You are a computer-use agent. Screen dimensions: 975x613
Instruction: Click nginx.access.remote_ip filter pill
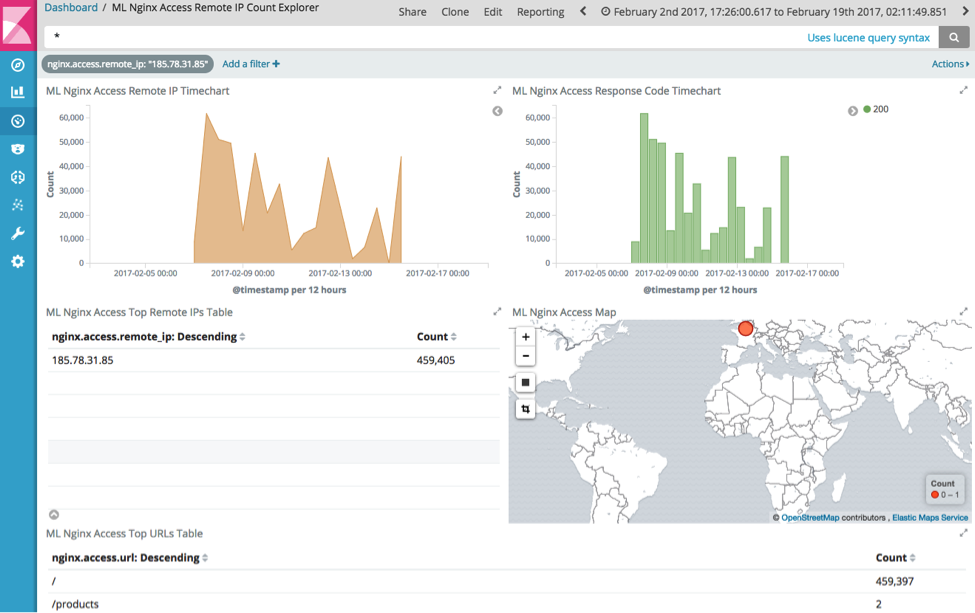pos(127,64)
